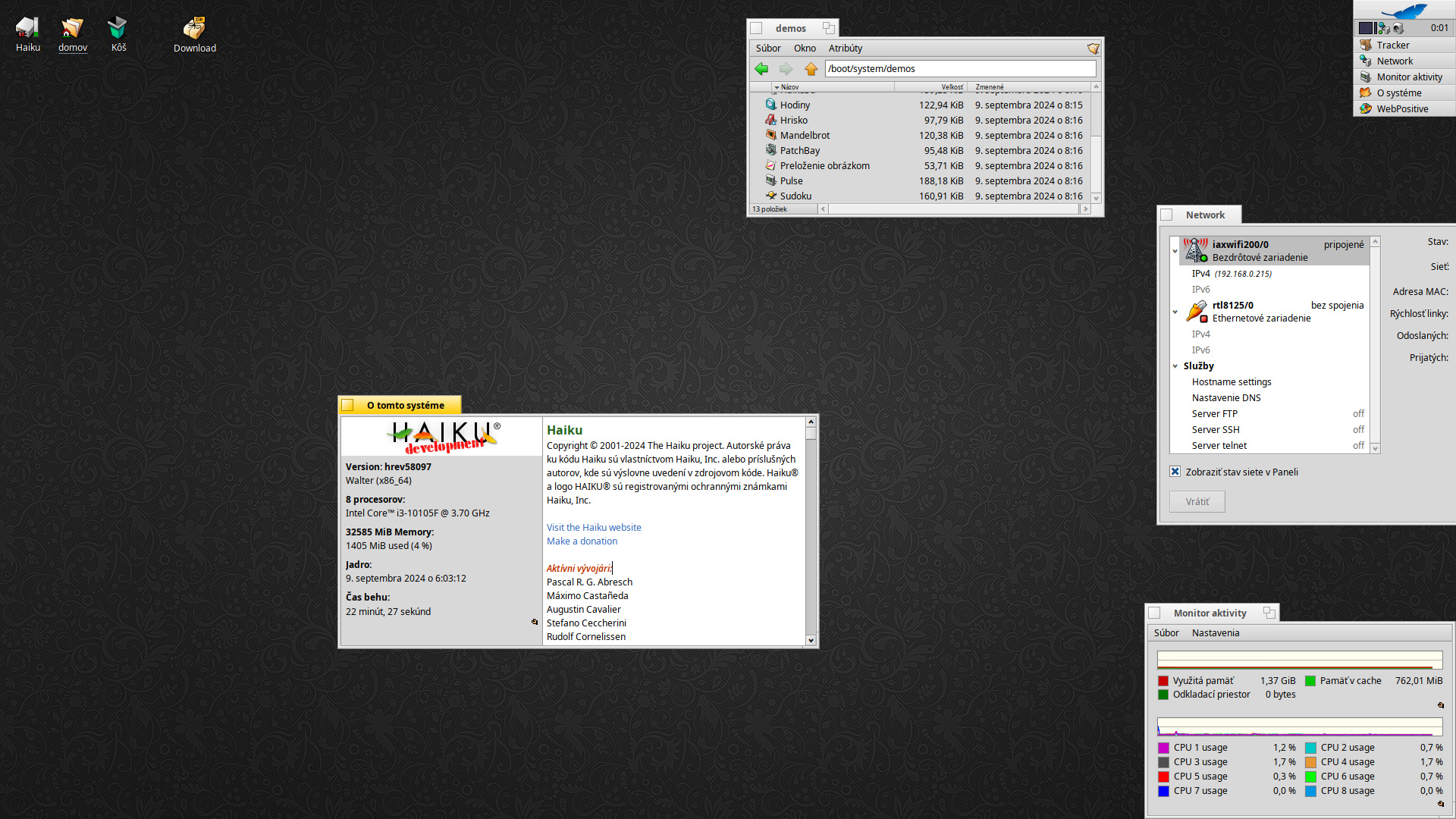Screen dimensions: 1456x819
Task: Click Odkladací priestor dark green swatch
Action: (x=1163, y=695)
